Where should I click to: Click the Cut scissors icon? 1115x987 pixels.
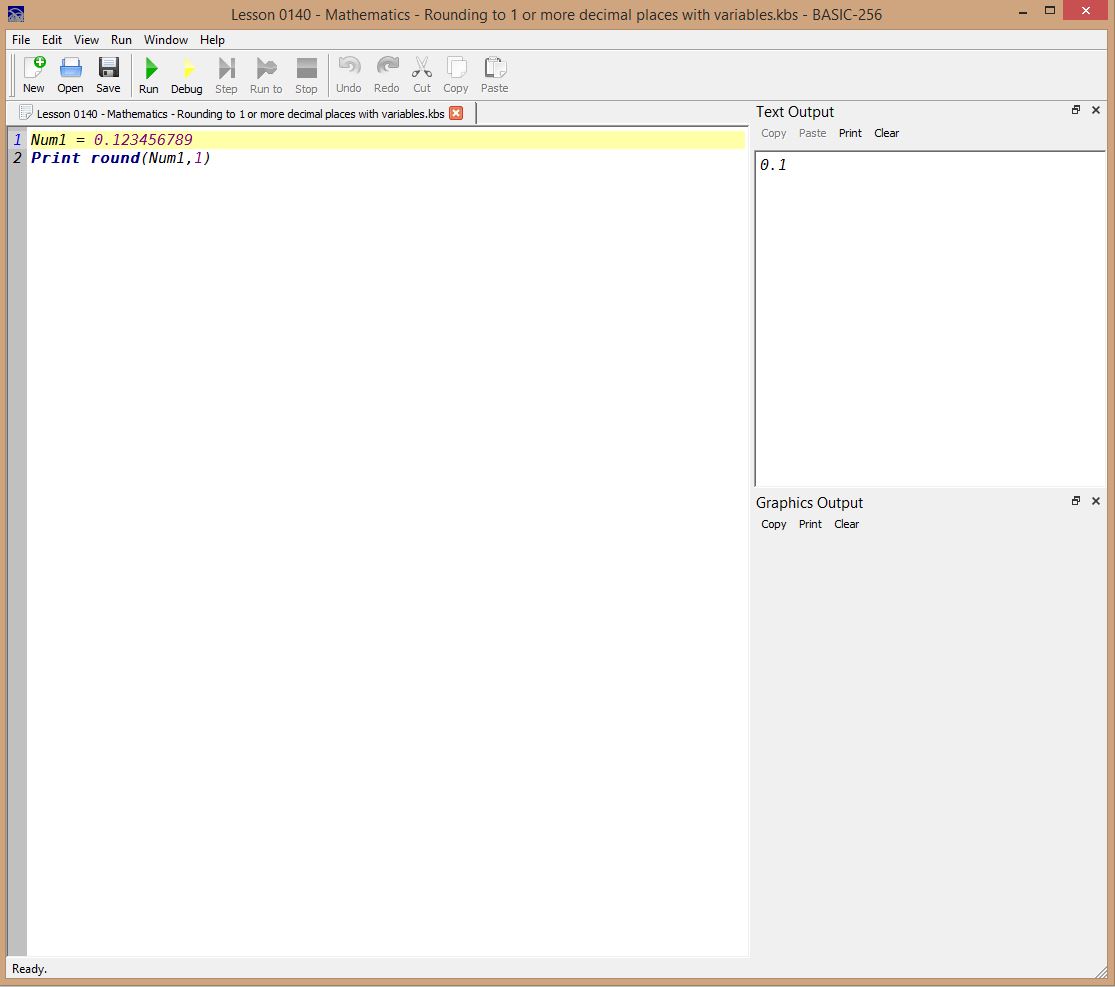click(422, 70)
